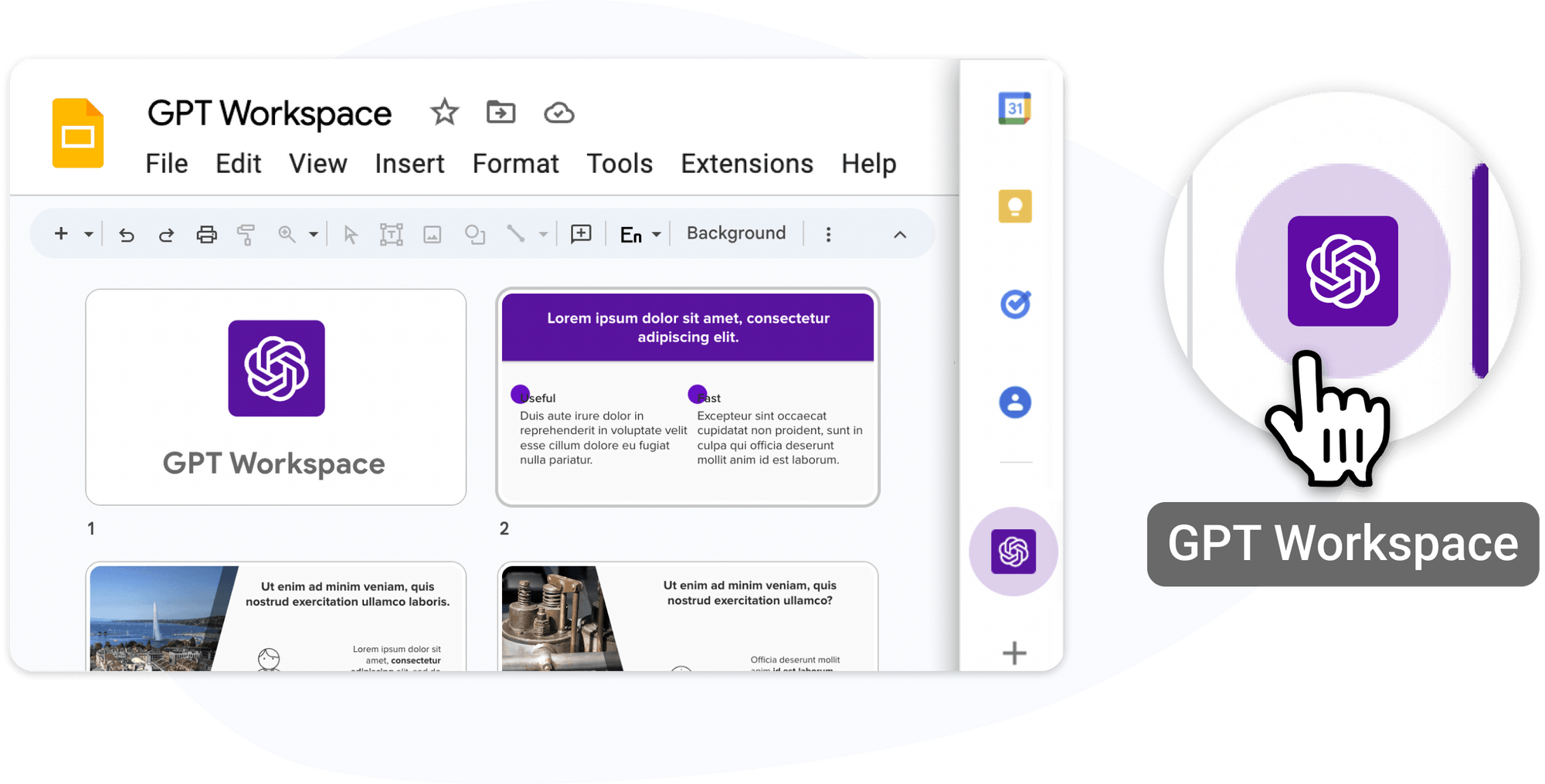This screenshot has width=1545, height=784.
Task: Click the Zoom magnifier icon
Action: tap(287, 234)
